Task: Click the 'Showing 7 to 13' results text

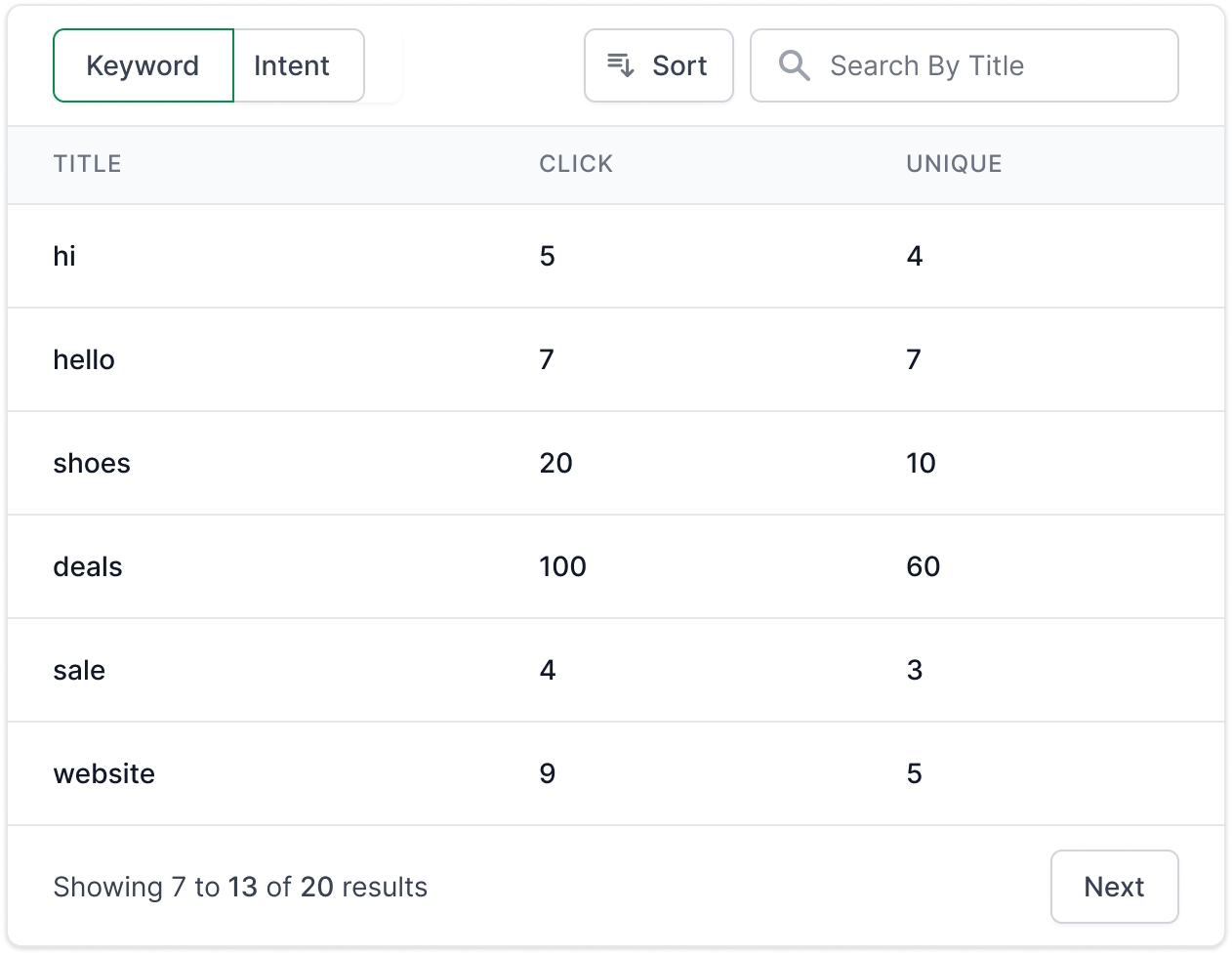Action: (x=240, y=887)
